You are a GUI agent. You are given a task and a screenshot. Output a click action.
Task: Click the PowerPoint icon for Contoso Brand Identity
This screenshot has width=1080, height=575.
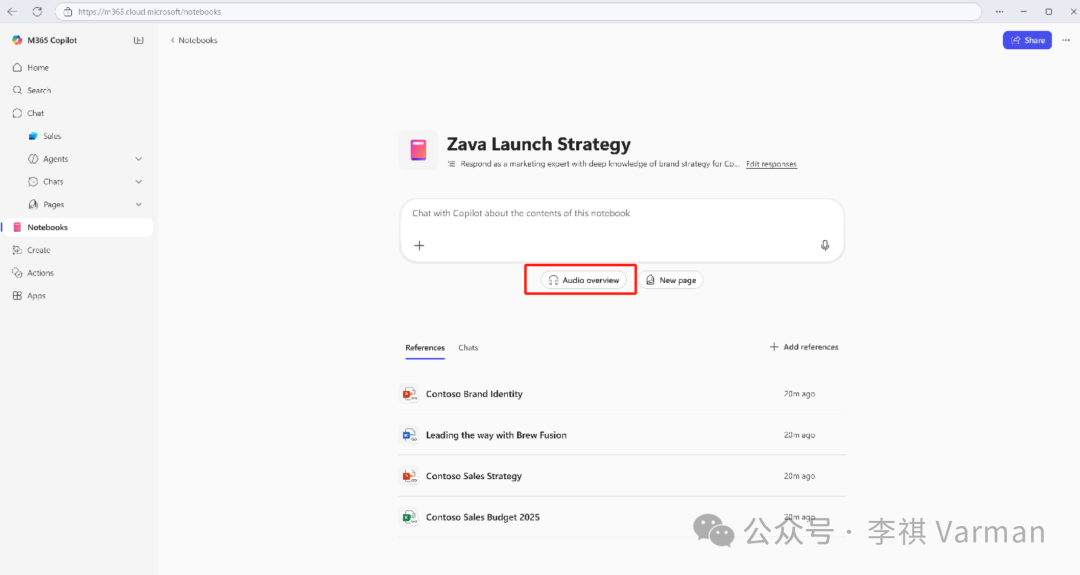[x=410, y=394]
